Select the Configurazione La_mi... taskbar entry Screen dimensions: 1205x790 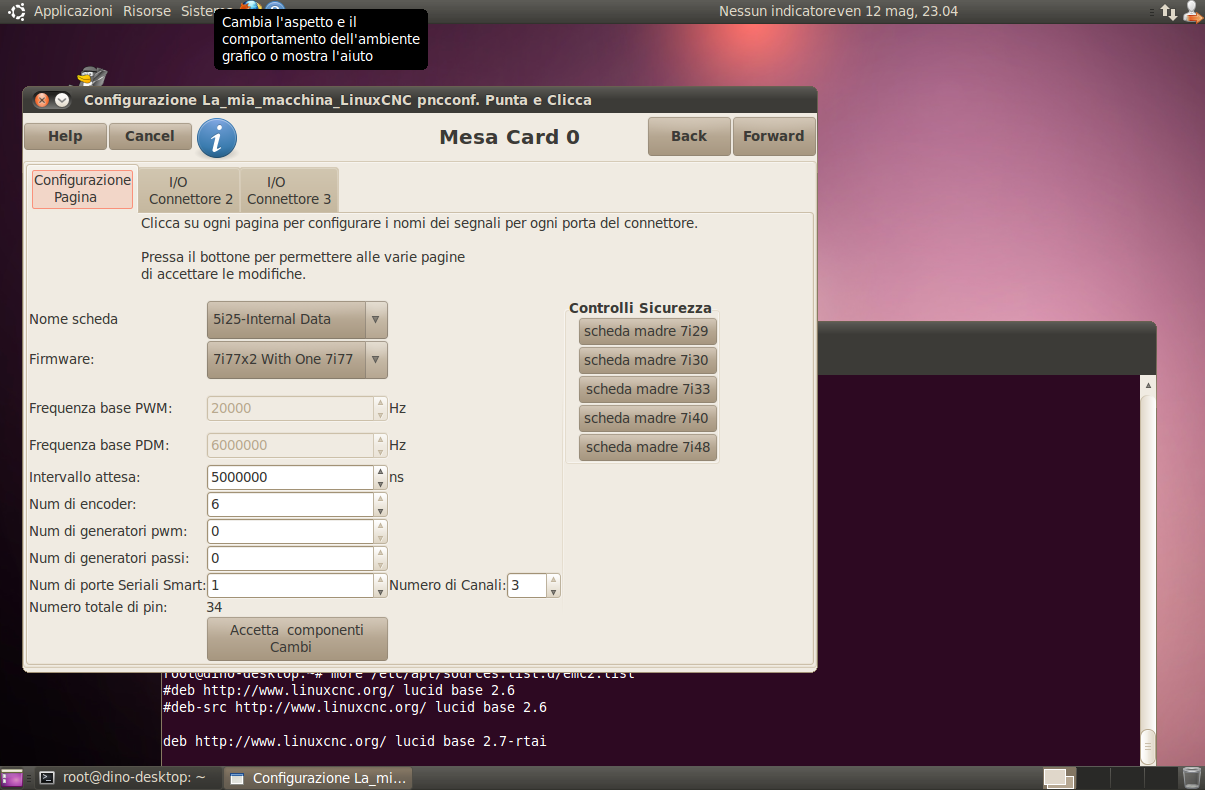318,777
